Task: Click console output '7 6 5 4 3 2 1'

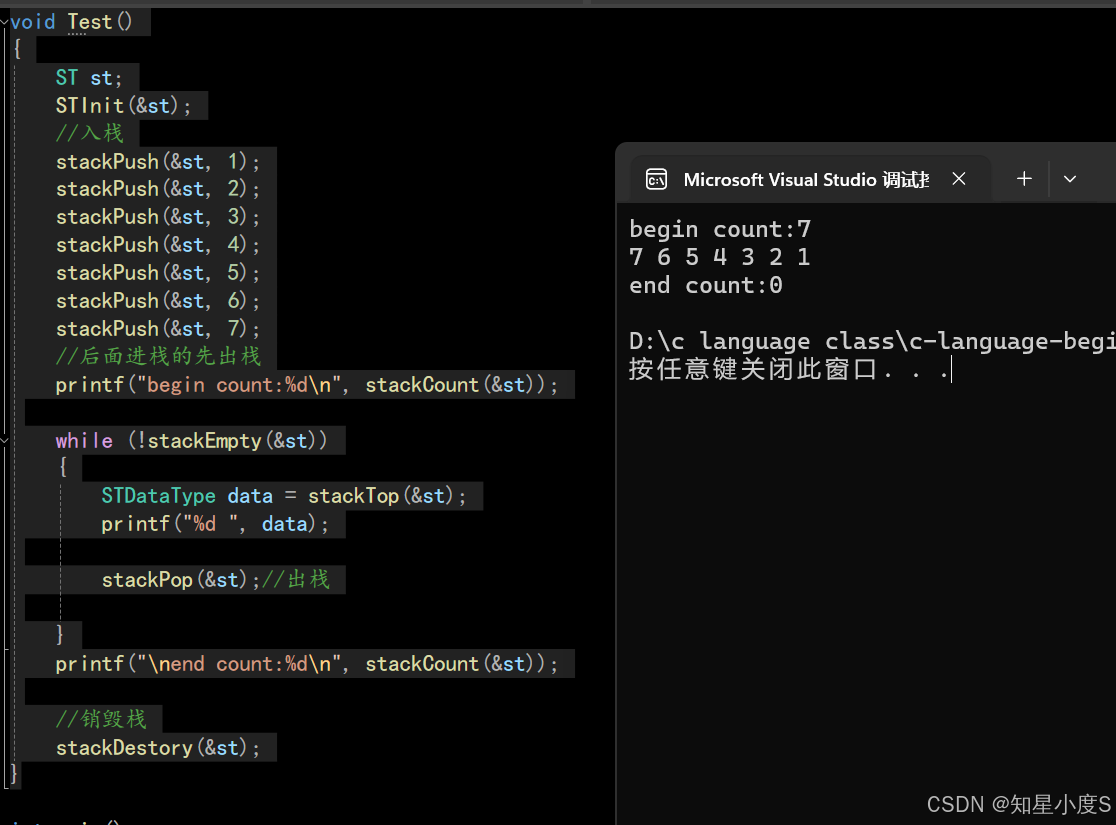Action: pyautogui.click(x=720, y=257)
